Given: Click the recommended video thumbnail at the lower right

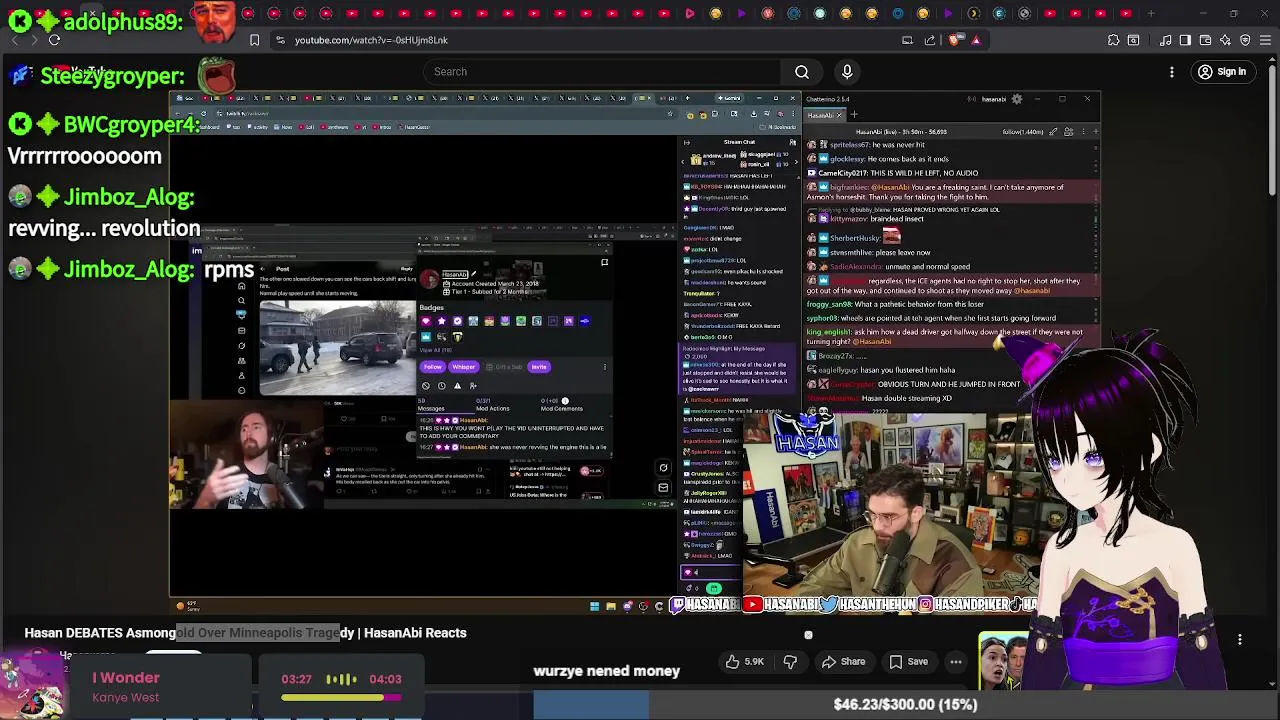Looking at the screenshot, I should (x=1004, y=660).
